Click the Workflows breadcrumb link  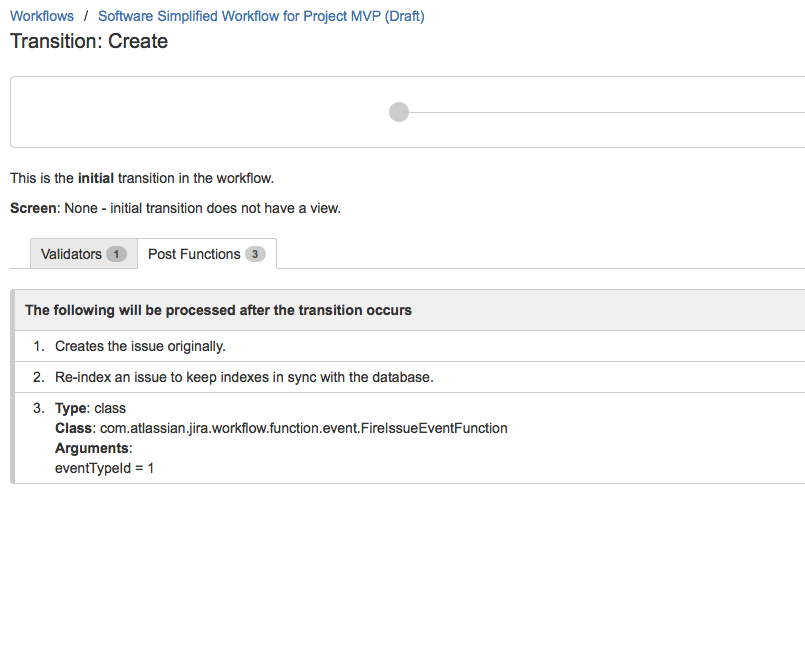[42, 16]
